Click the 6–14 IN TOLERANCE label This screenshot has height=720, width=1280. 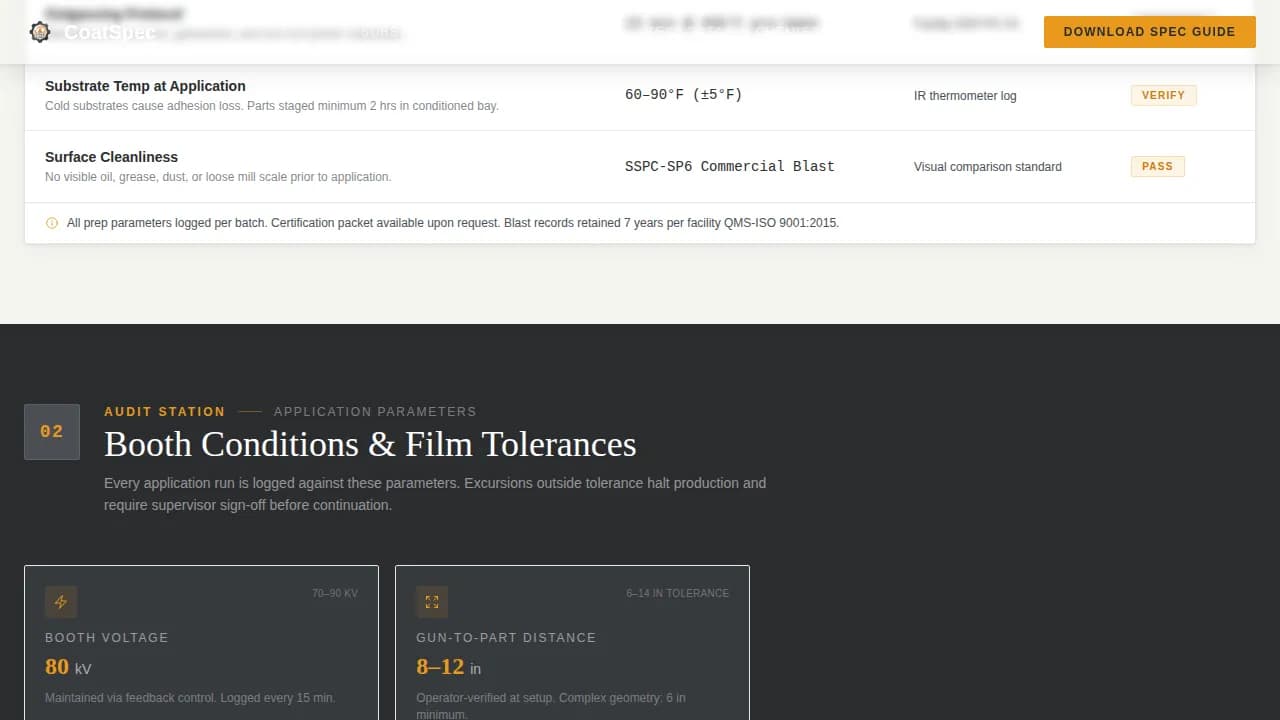click(x=677, y=593)
